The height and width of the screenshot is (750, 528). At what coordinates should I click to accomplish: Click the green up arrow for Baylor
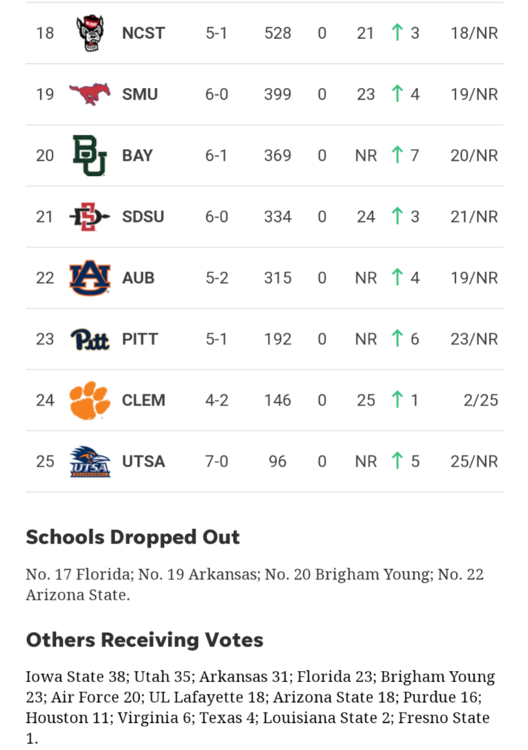(x=397, y=155)
